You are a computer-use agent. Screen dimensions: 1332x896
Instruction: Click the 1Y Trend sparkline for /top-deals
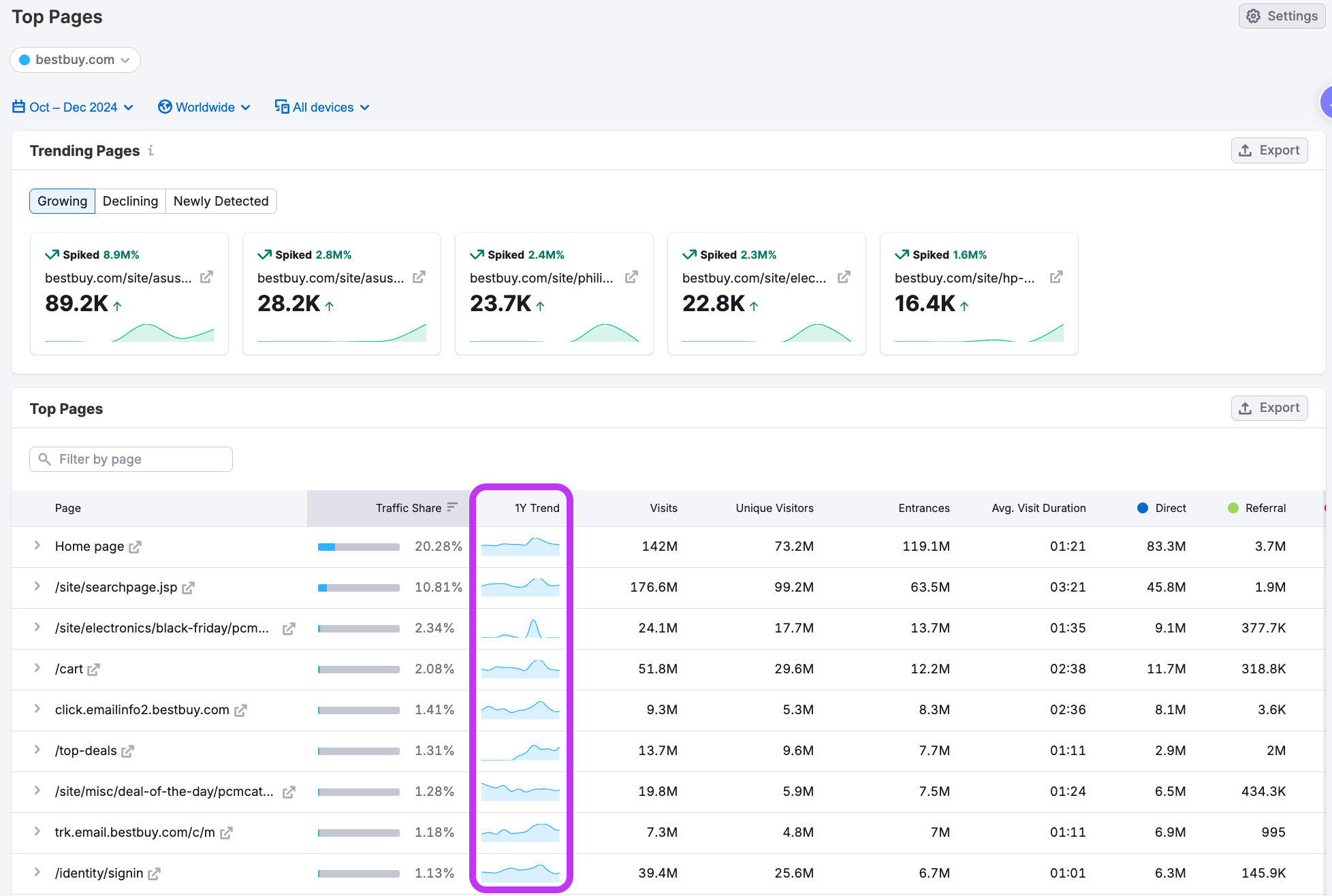point(520,750)
